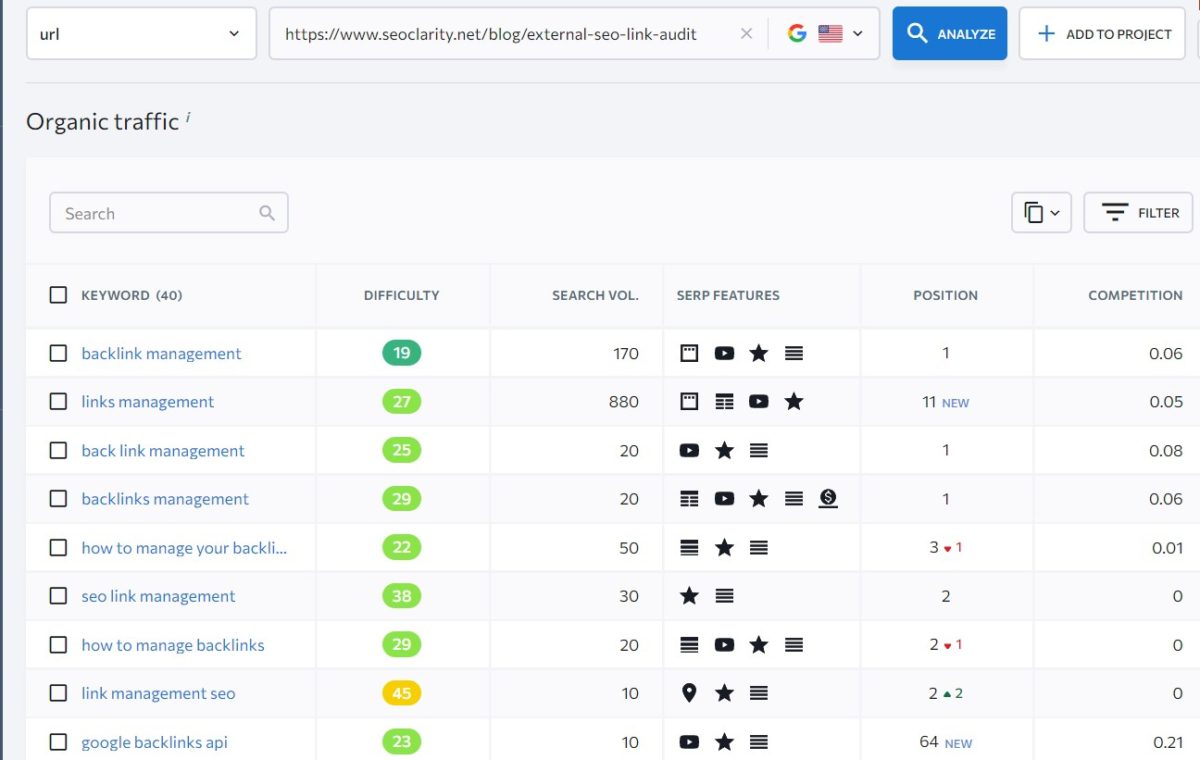Check the checkbox for "backlink management"
This screenshot has width=1200, height=760.
(57, 353)
